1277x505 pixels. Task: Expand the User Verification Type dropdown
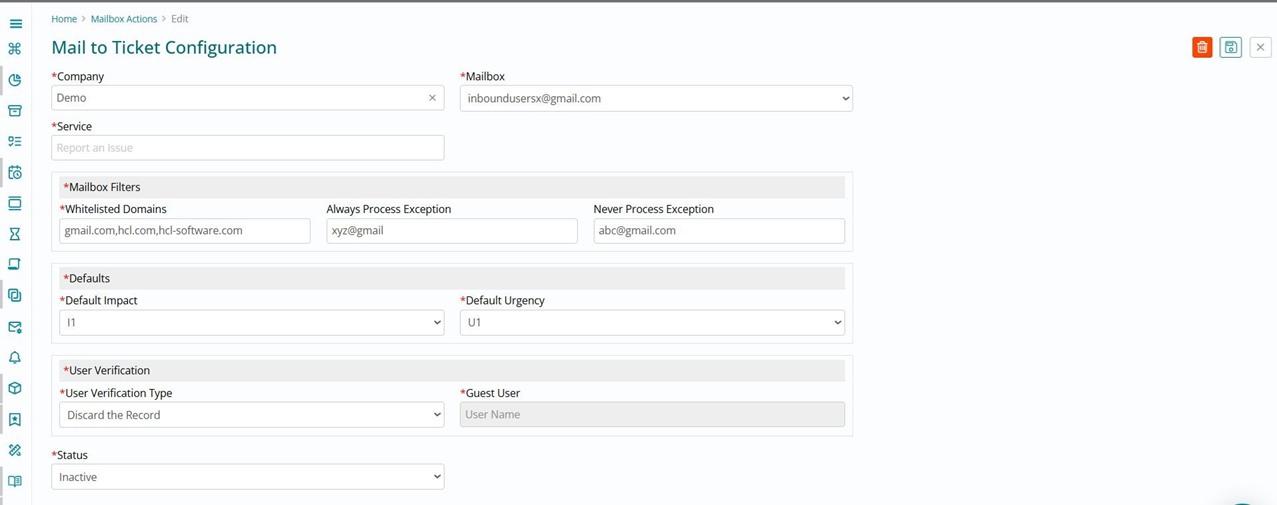tap(252, 415)
